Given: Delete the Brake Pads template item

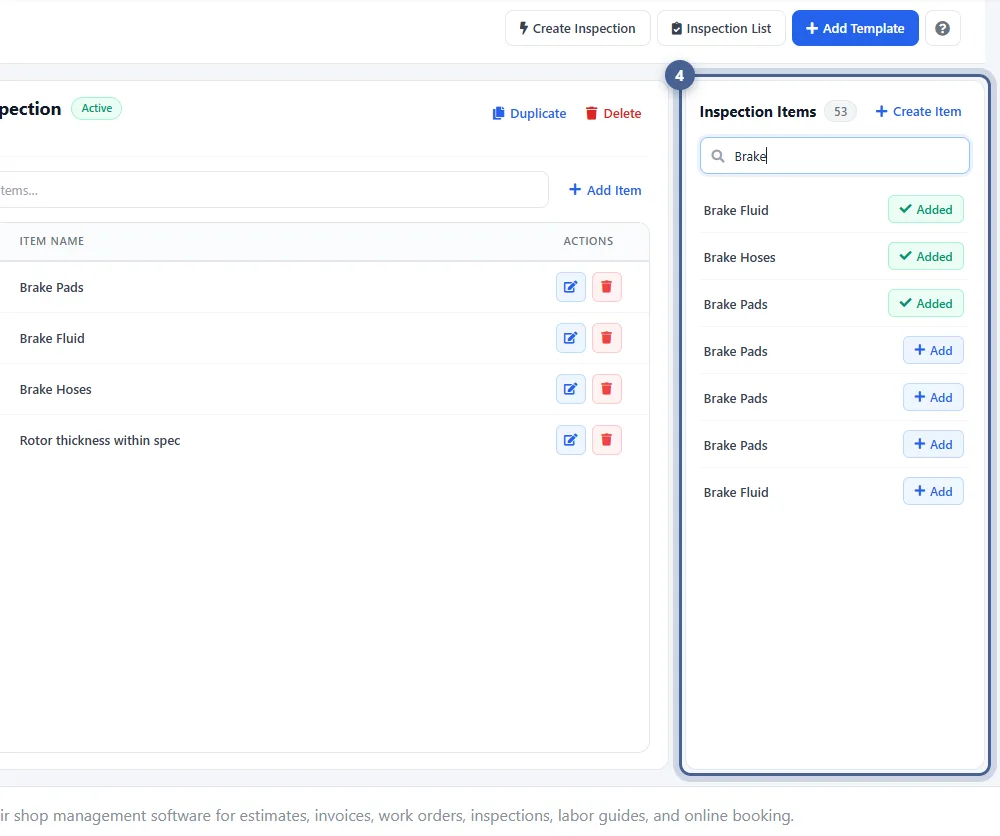Looking at the screenshot, I should tap(607, 287).
